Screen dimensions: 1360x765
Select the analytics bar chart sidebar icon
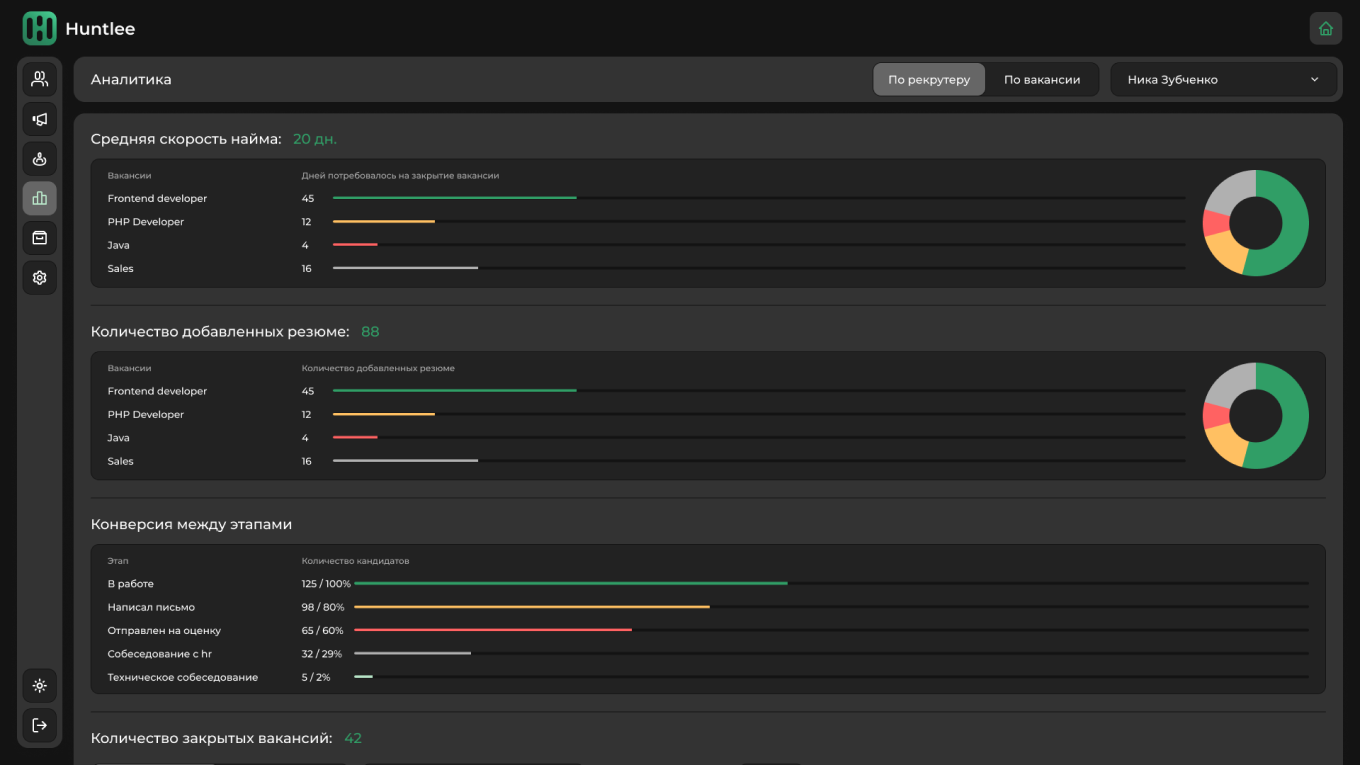point(40,198)
